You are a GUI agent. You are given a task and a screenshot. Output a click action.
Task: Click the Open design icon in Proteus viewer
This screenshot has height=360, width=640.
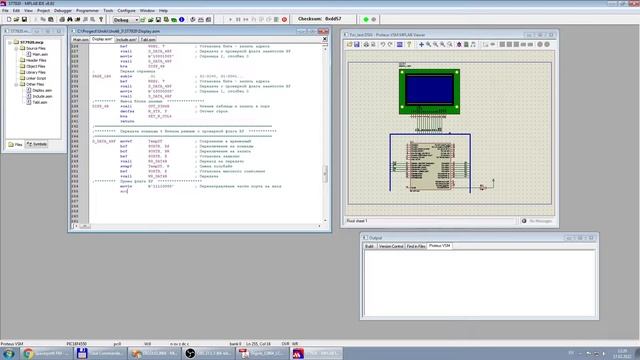click(349, 44)
